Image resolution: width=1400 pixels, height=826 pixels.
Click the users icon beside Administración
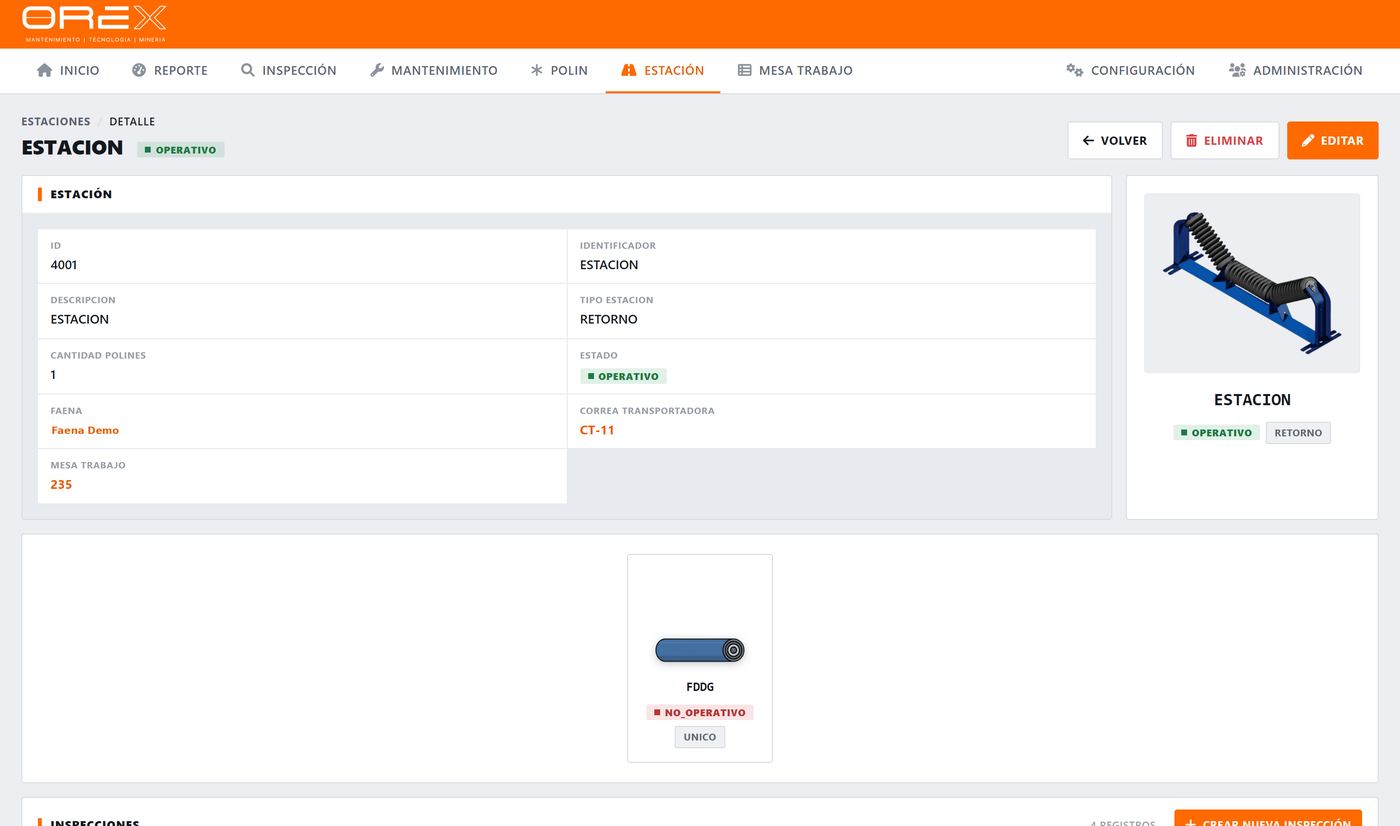[1237, 70]
